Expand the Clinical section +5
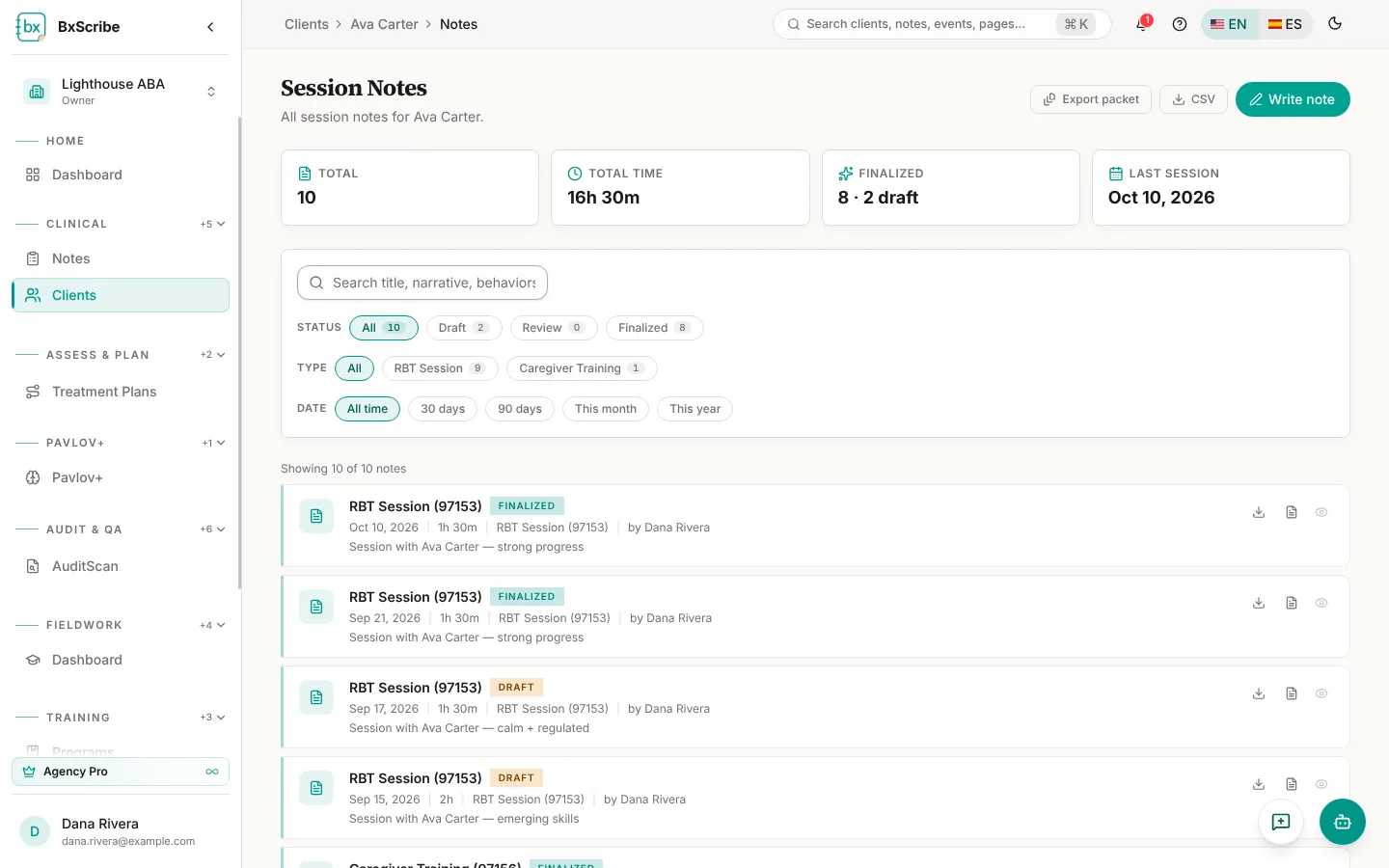1389x868 pixels. 213,224
